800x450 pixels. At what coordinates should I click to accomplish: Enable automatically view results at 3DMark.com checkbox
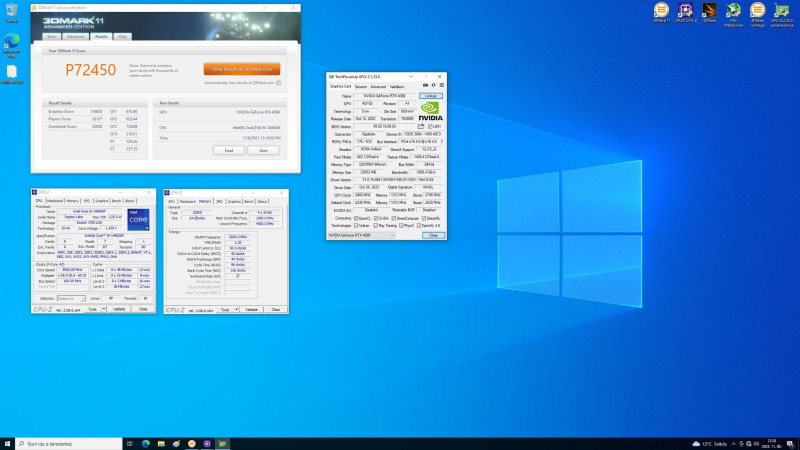coord(279,83)
